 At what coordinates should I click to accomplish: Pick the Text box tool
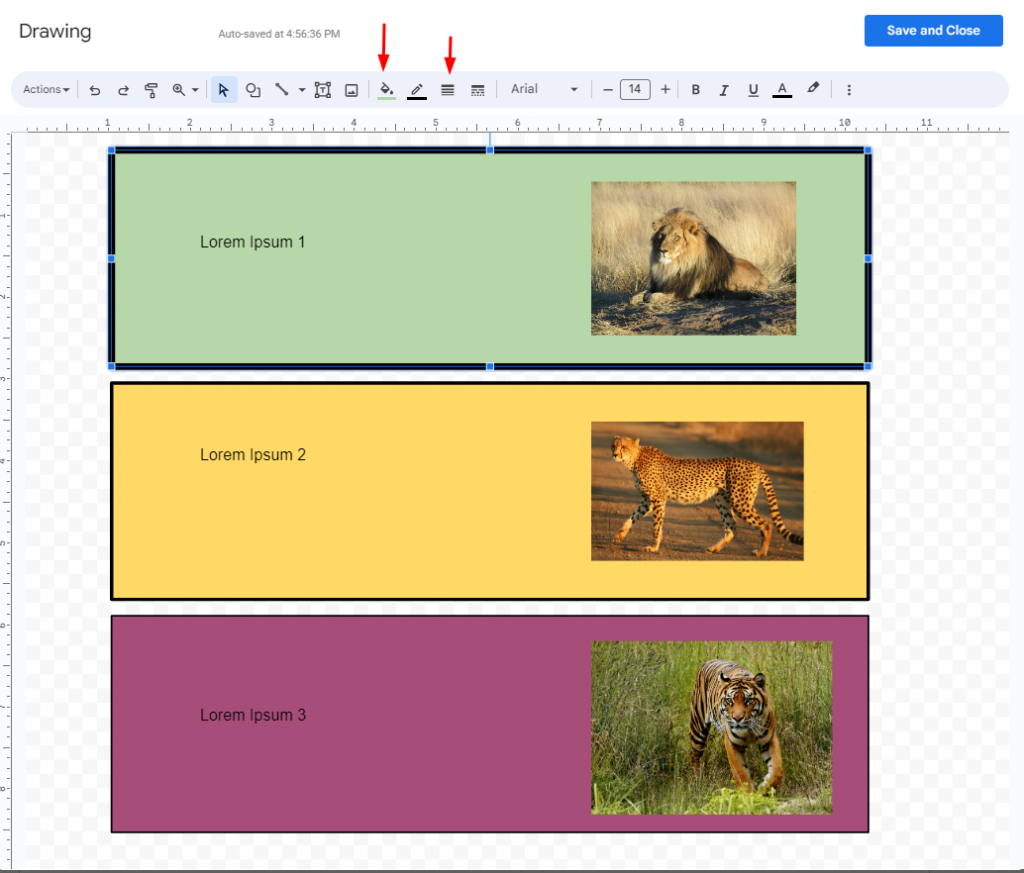[x=323, y=90]
